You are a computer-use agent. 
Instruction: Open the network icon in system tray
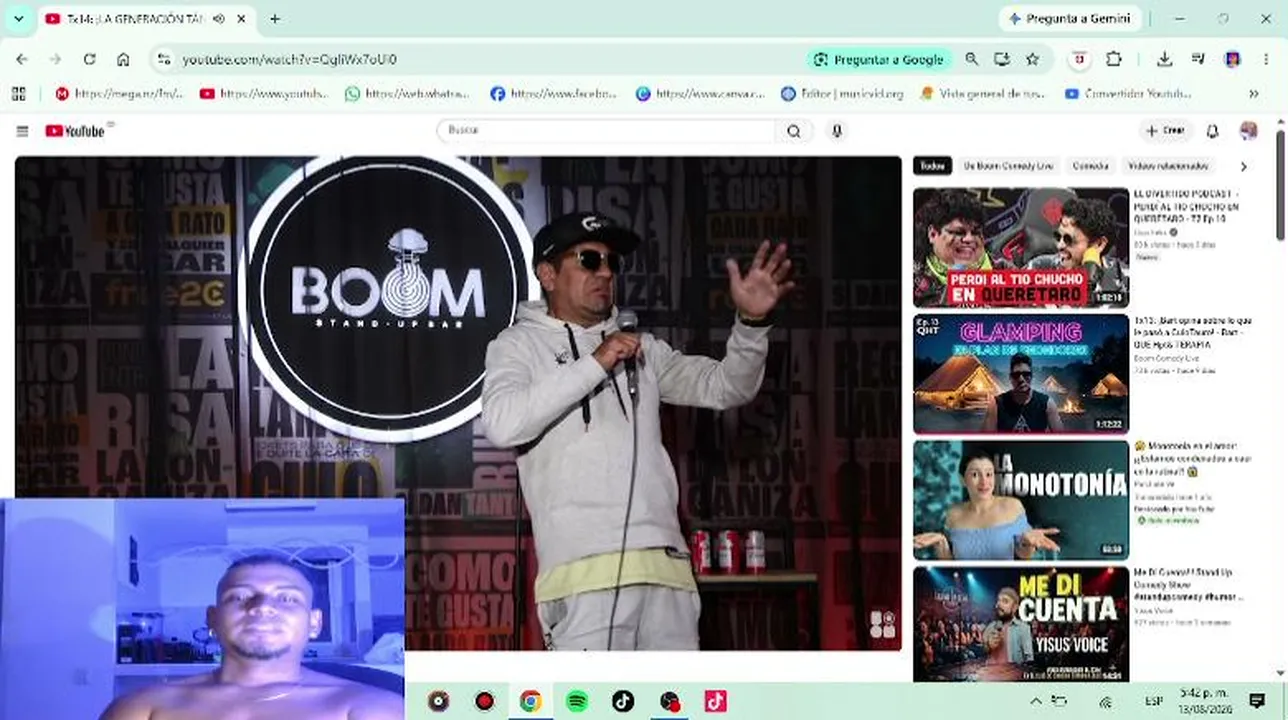pyautogui.click(x=1106, y=701)
